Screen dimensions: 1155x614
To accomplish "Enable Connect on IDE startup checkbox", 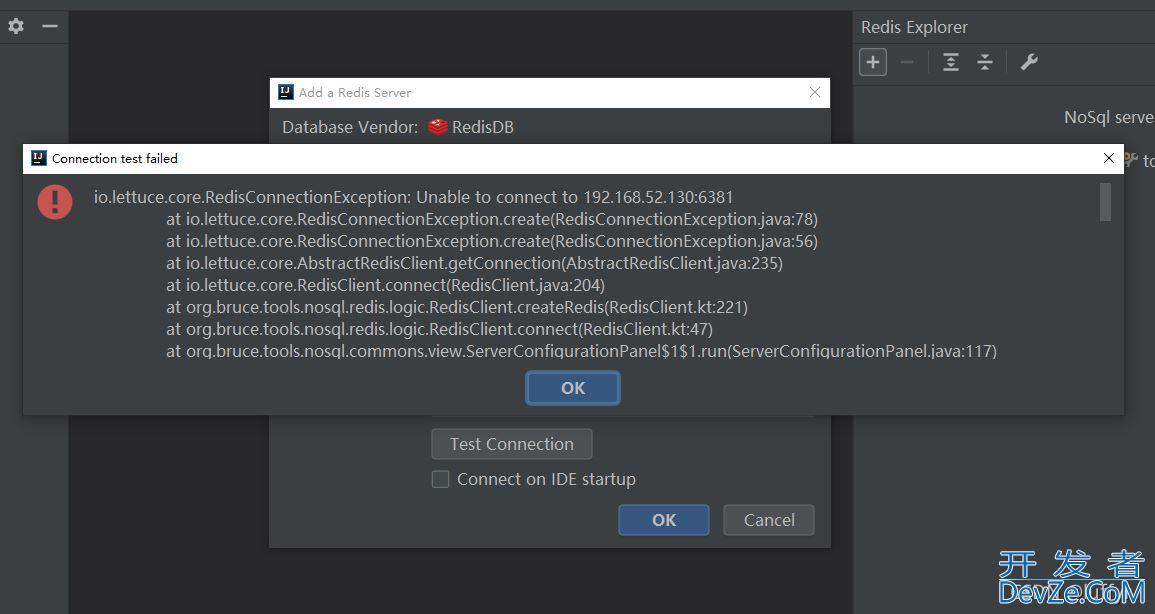I will pyautogui.click(x=440, y=479).
